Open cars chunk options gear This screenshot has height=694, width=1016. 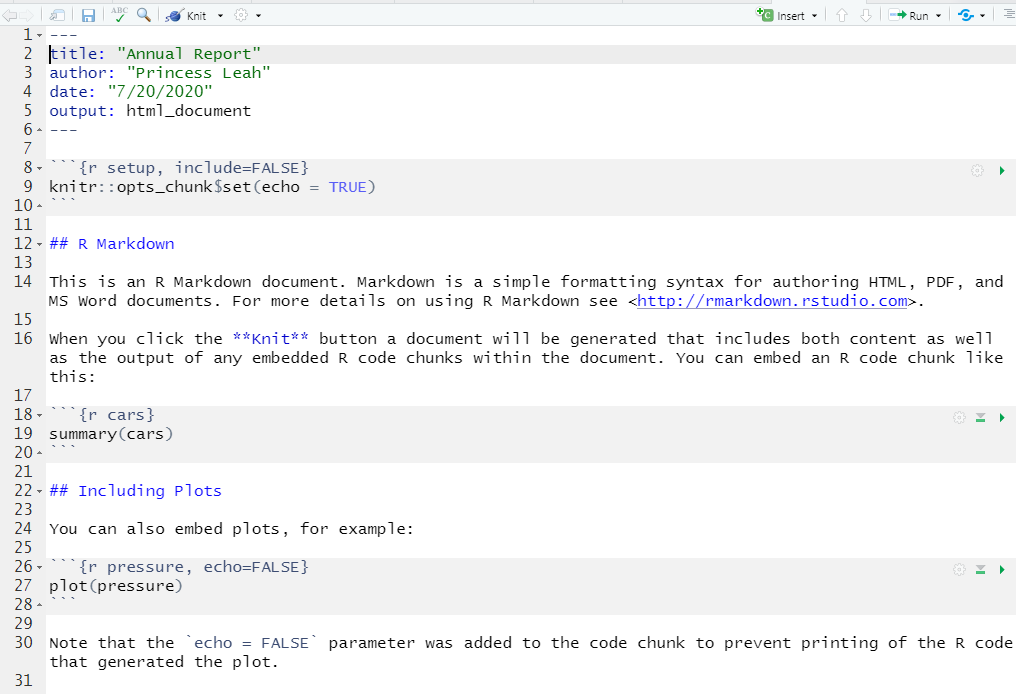coord(959,417)
